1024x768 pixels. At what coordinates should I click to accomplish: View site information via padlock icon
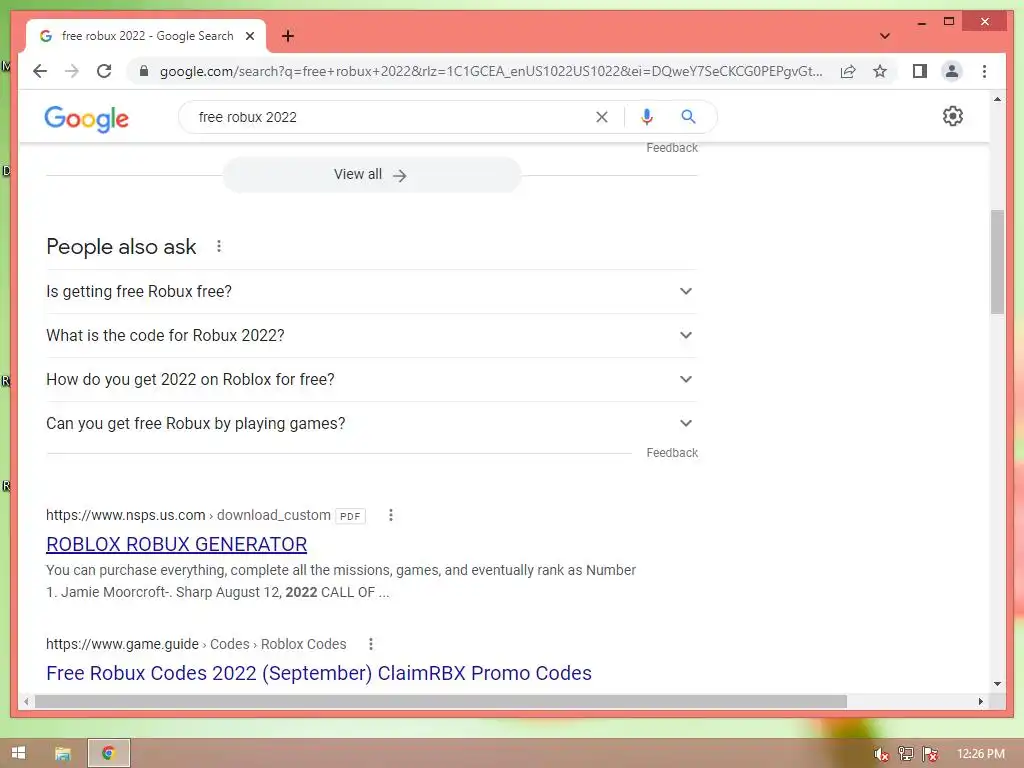coord(144,71)
